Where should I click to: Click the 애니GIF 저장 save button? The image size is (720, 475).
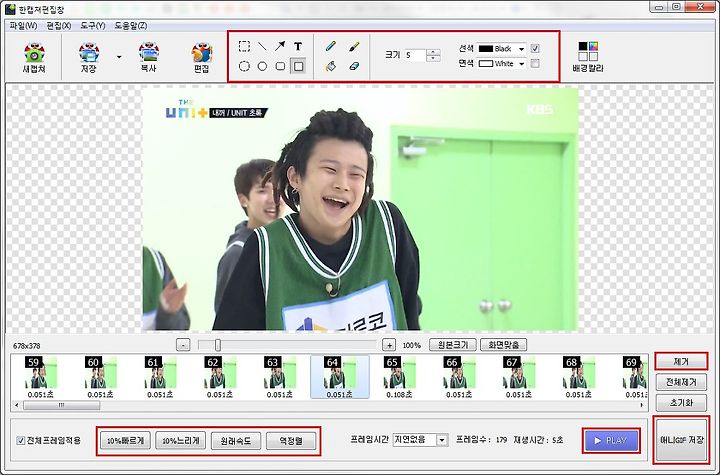(x=681, y=440)
